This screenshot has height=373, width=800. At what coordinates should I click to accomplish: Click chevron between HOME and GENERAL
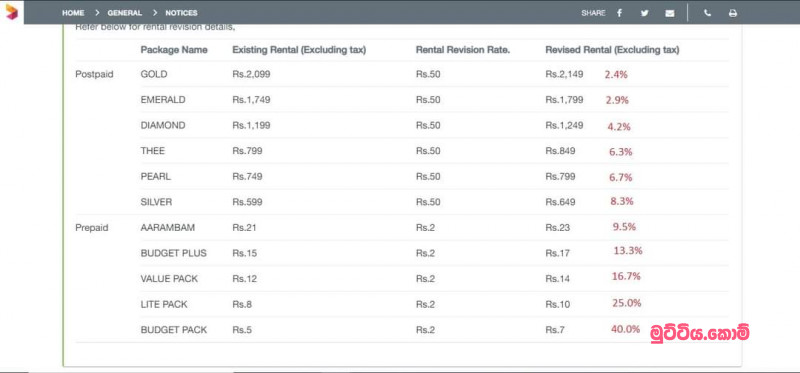(x=96, y=13)
